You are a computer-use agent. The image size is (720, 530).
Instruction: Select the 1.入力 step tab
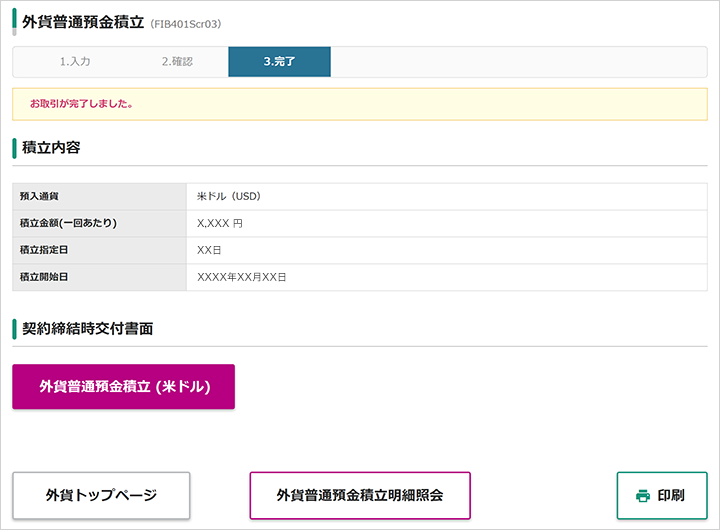tap(75, 62)
